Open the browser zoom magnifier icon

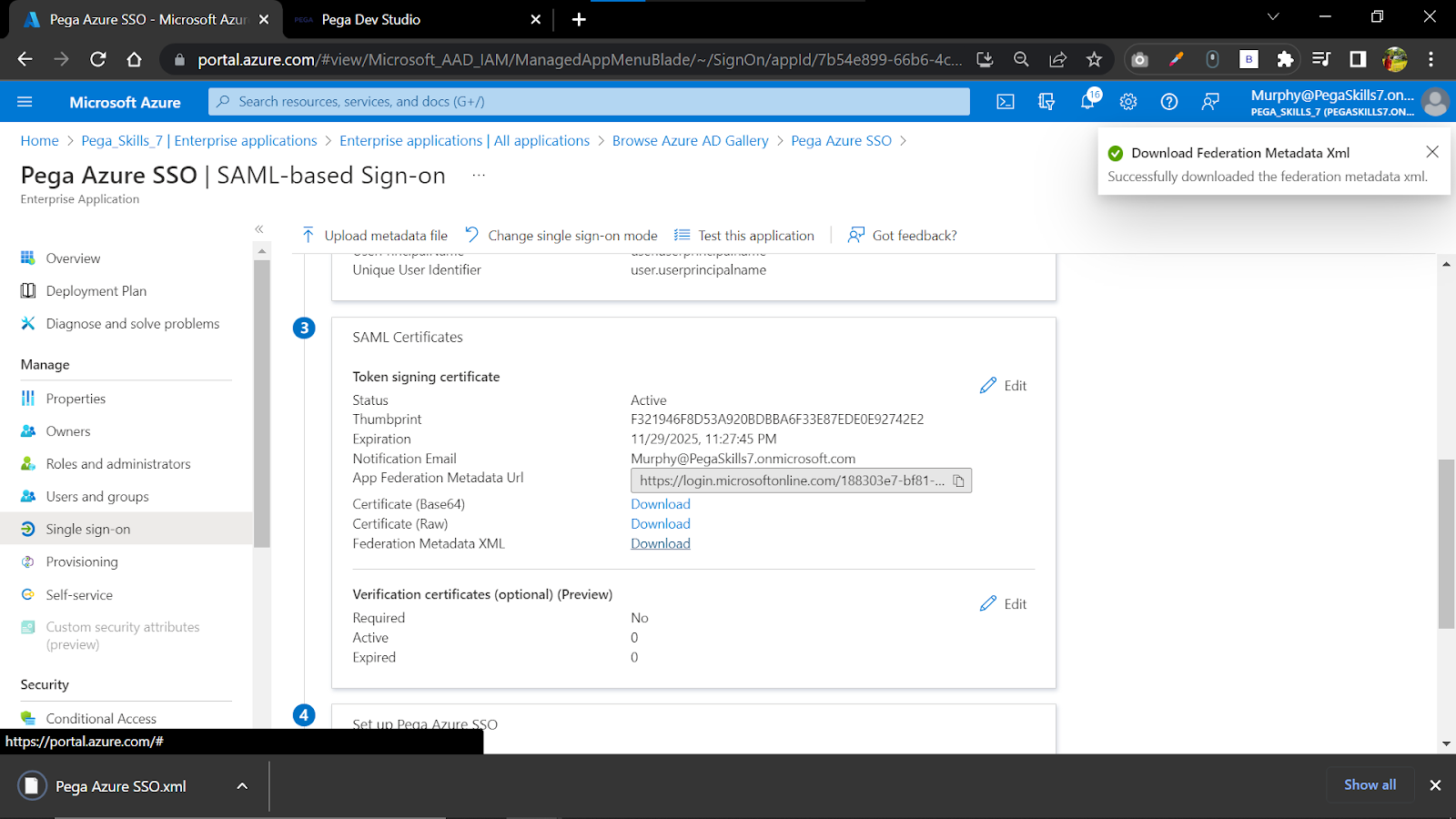(1021, 59)
